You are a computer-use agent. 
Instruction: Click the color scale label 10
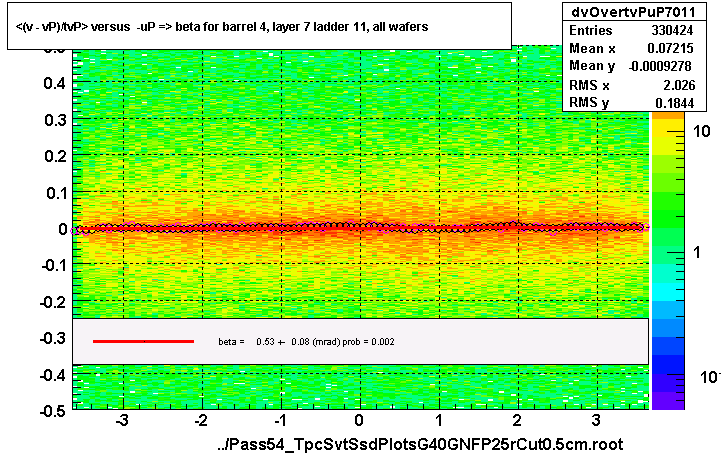[702, 132]
